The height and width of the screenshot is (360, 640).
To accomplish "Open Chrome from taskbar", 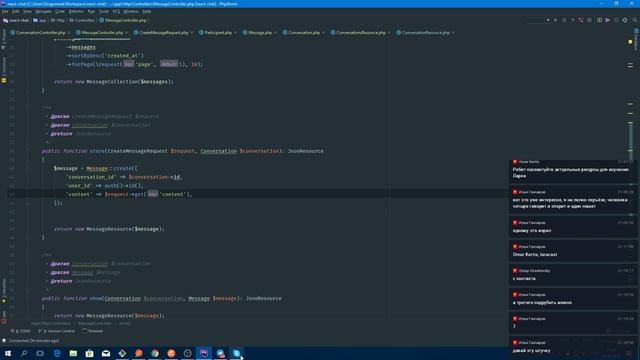I will 155,353.
